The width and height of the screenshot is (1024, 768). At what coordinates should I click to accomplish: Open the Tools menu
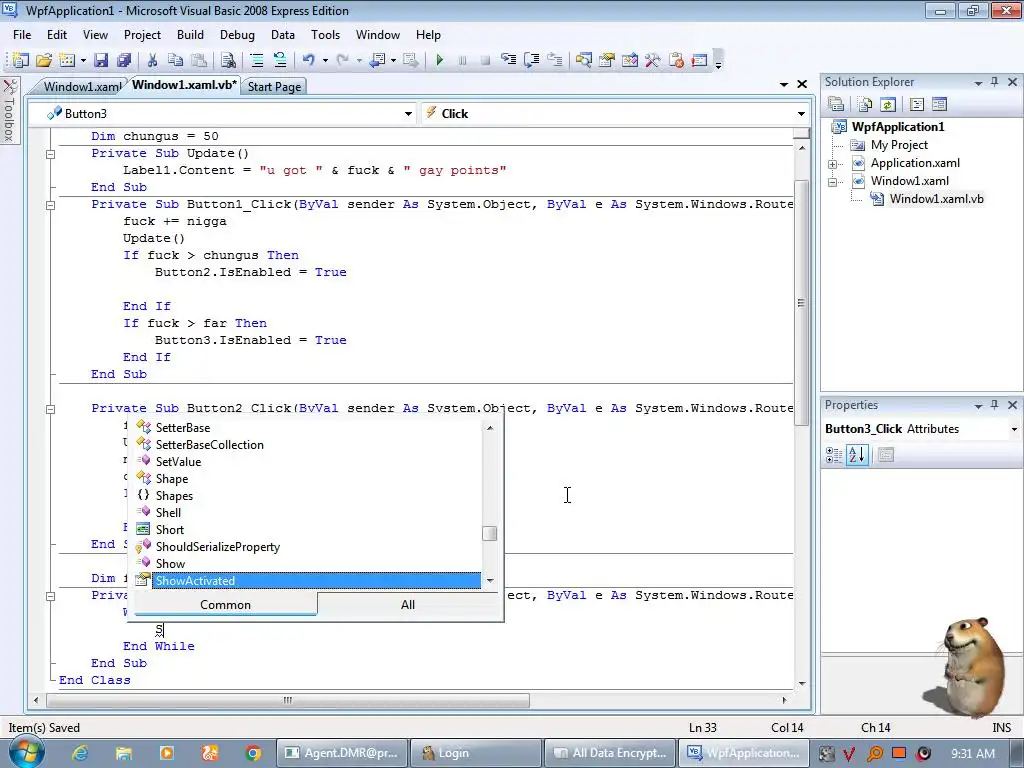[325, 35]
